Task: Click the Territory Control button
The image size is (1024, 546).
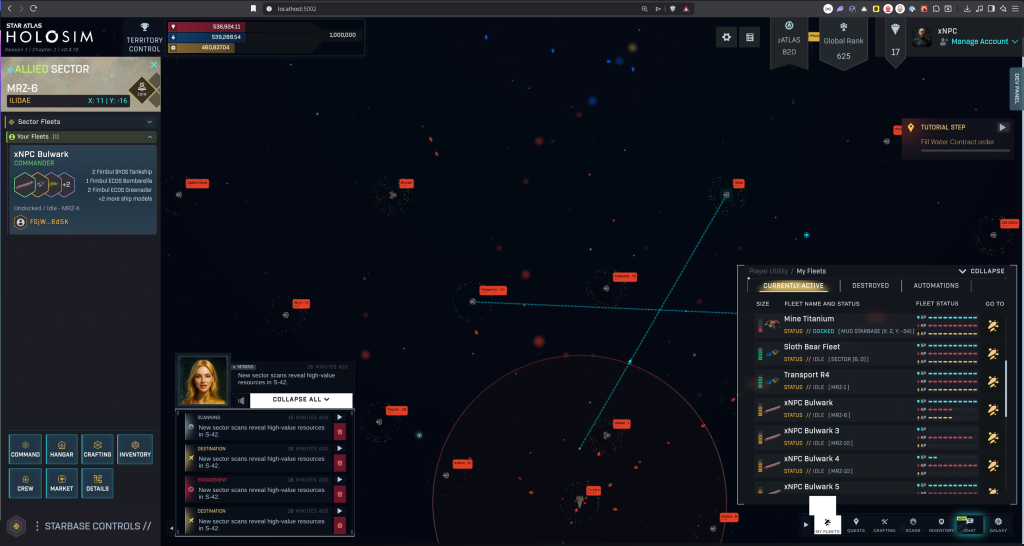Action: (145, 38)
